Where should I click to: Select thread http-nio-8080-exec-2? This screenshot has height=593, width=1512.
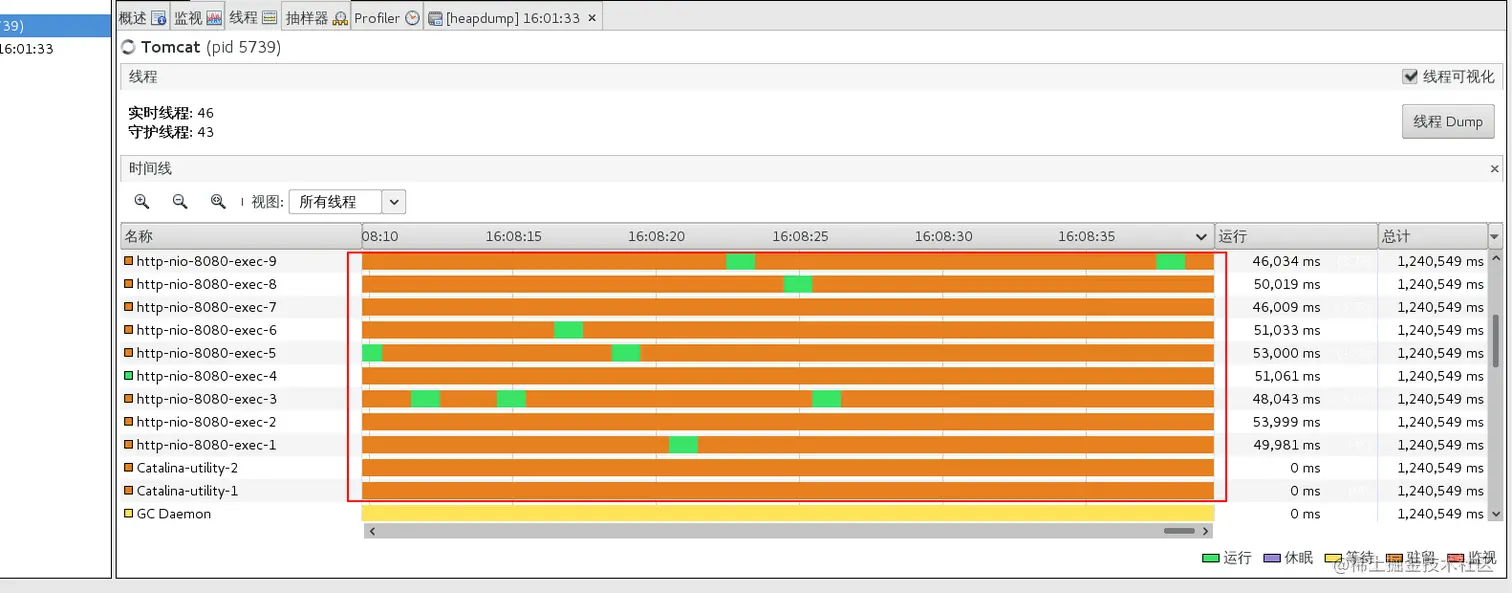pos(206,422)
